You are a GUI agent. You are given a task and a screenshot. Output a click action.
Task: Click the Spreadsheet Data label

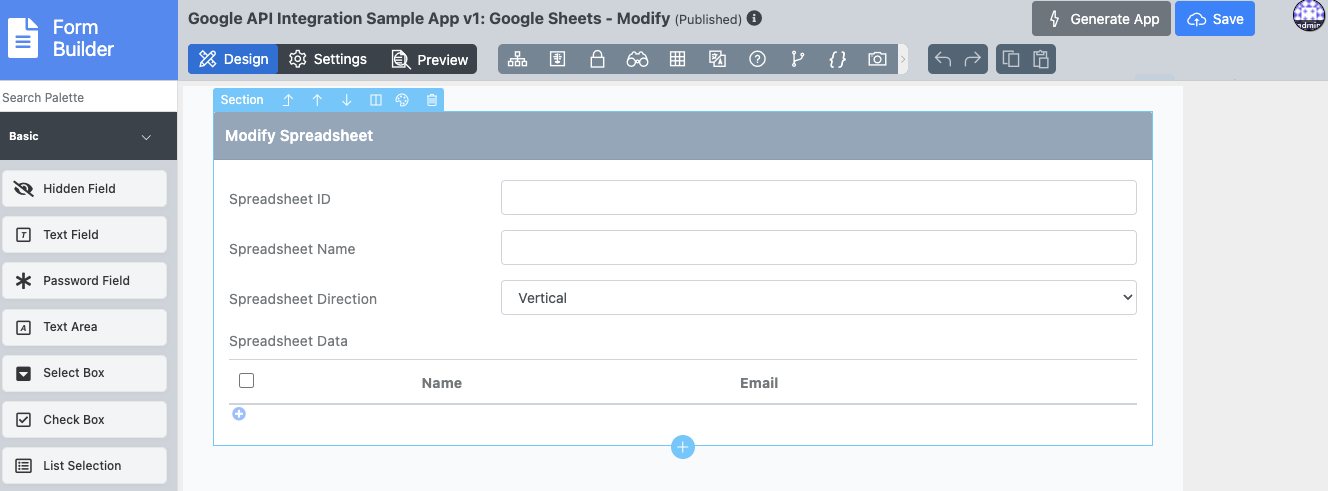pyautogui.click(x=288, y=341)
